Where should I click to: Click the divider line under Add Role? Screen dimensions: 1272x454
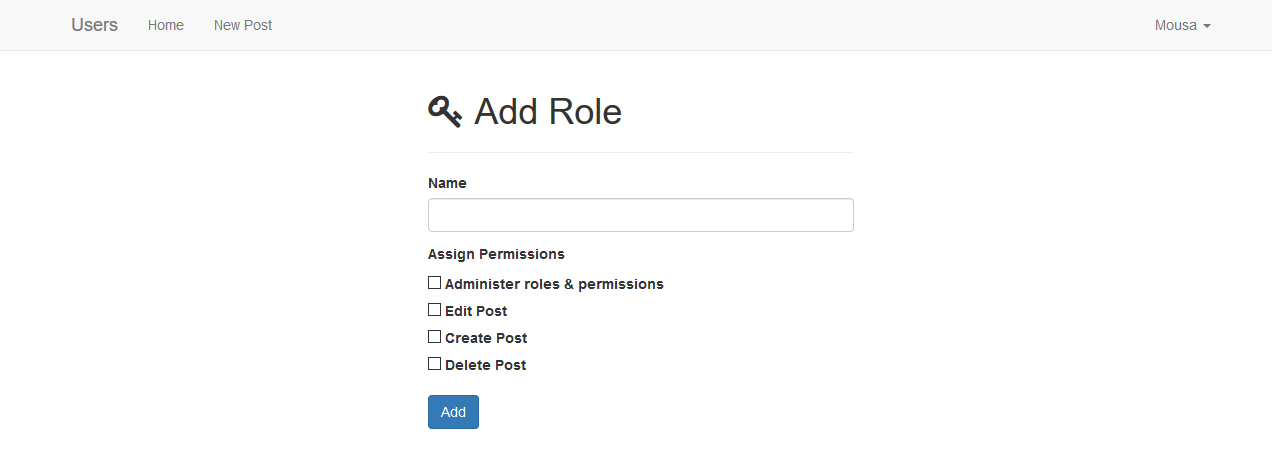(x=640, y=153)
